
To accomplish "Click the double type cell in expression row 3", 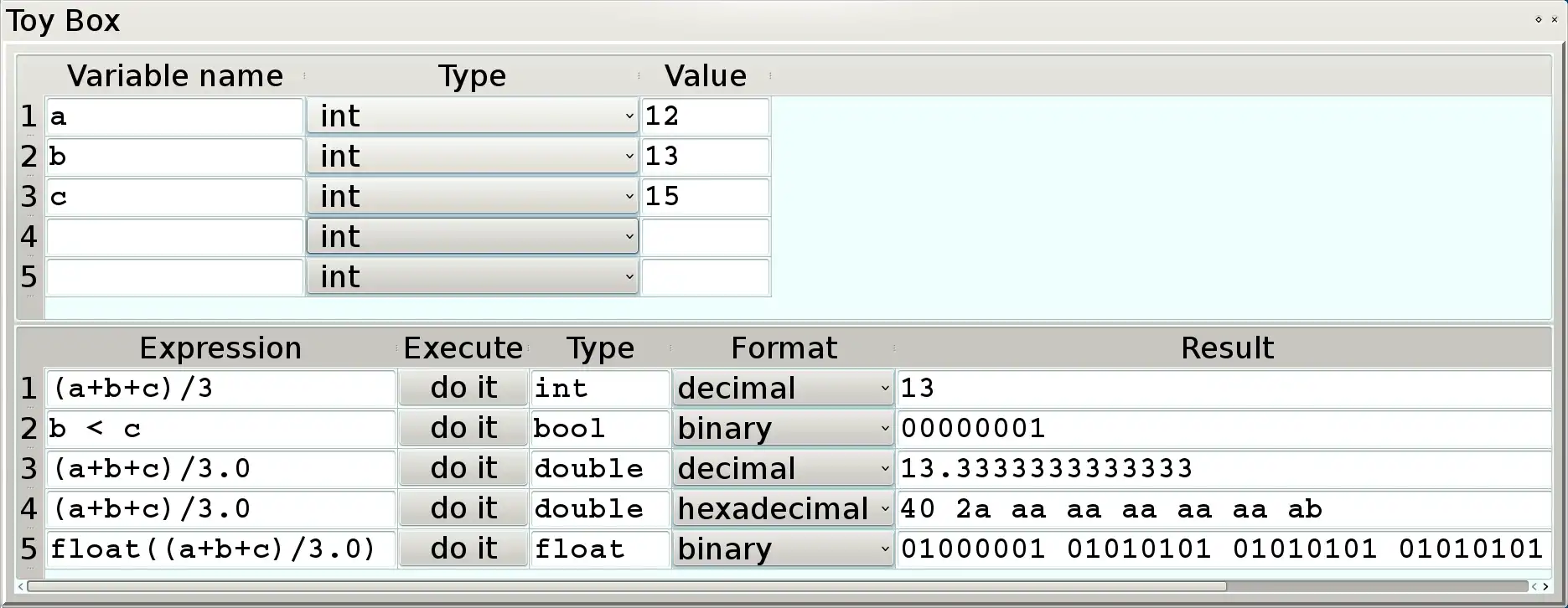I will 600,468.
